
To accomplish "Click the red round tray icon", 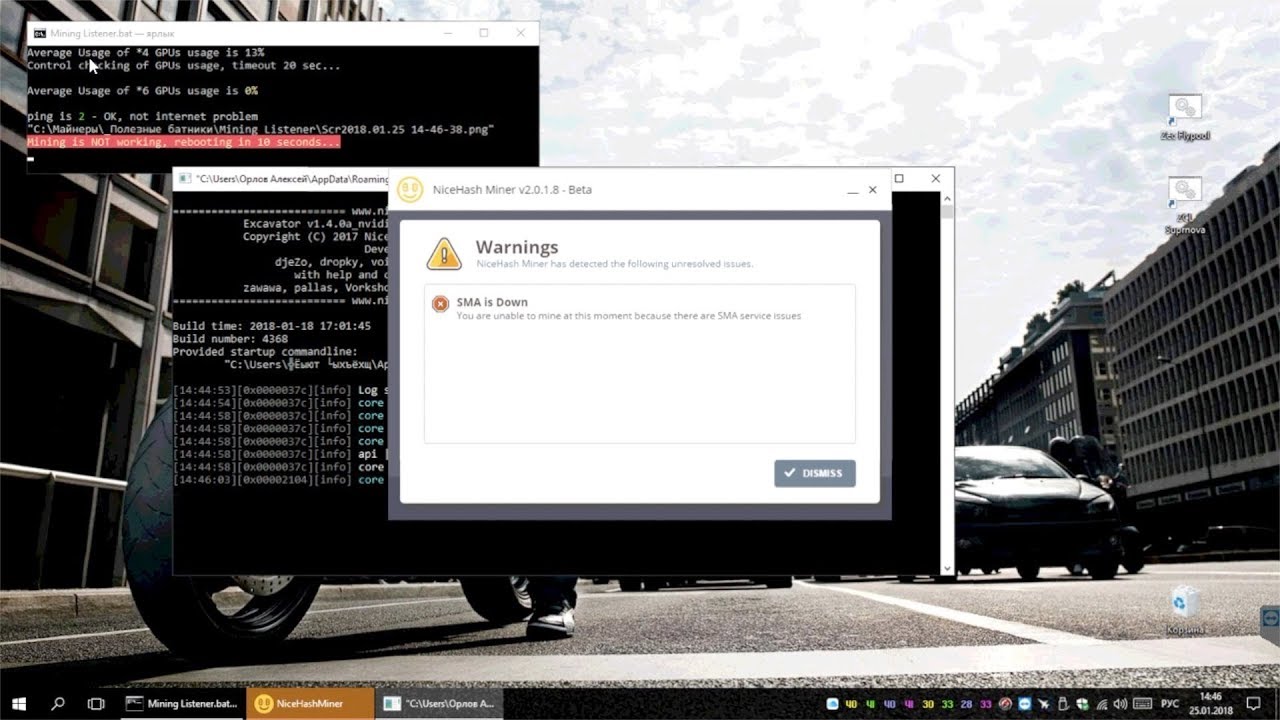I will pos(1006,704).
